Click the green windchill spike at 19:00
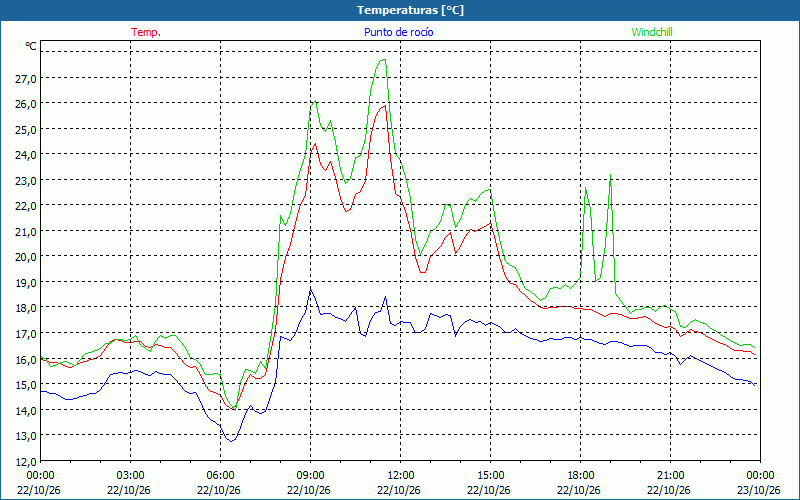 coord(610,175)
